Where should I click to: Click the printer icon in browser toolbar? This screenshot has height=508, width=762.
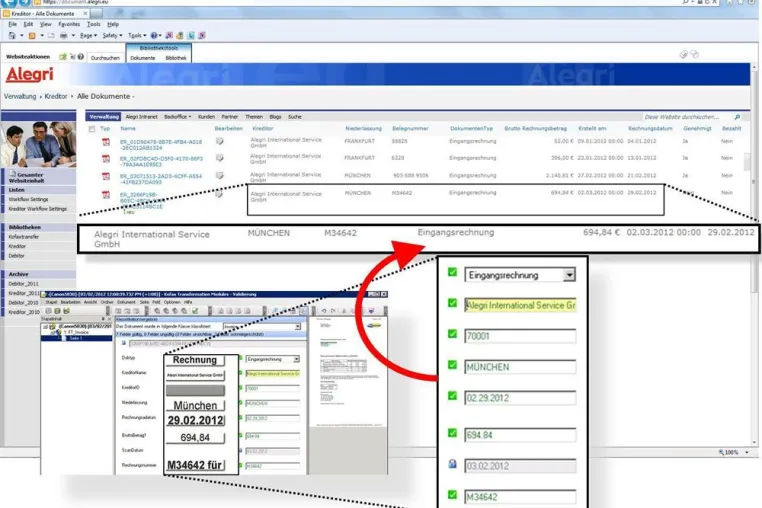pyautogui.click(x=64, y=35)
